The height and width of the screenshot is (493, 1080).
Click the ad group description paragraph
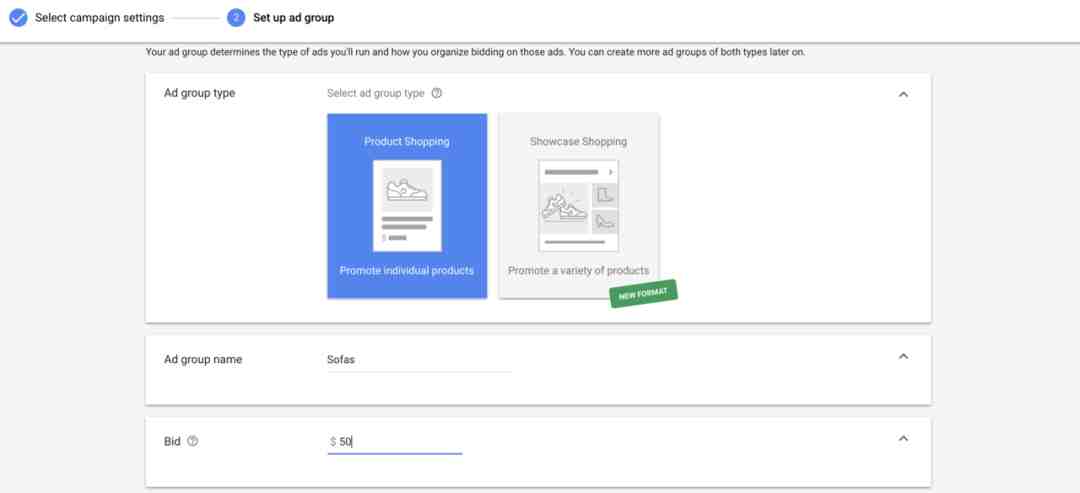(x=475, y=52)
